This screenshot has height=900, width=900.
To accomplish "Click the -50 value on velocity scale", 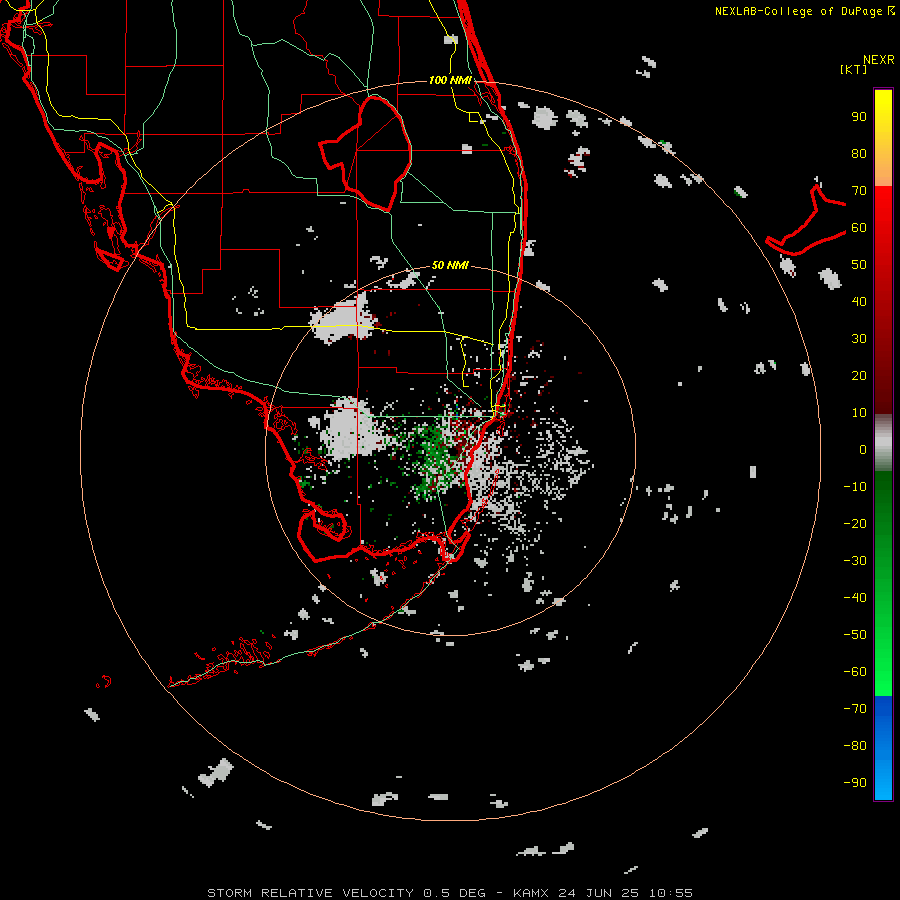I will [855, 634].
